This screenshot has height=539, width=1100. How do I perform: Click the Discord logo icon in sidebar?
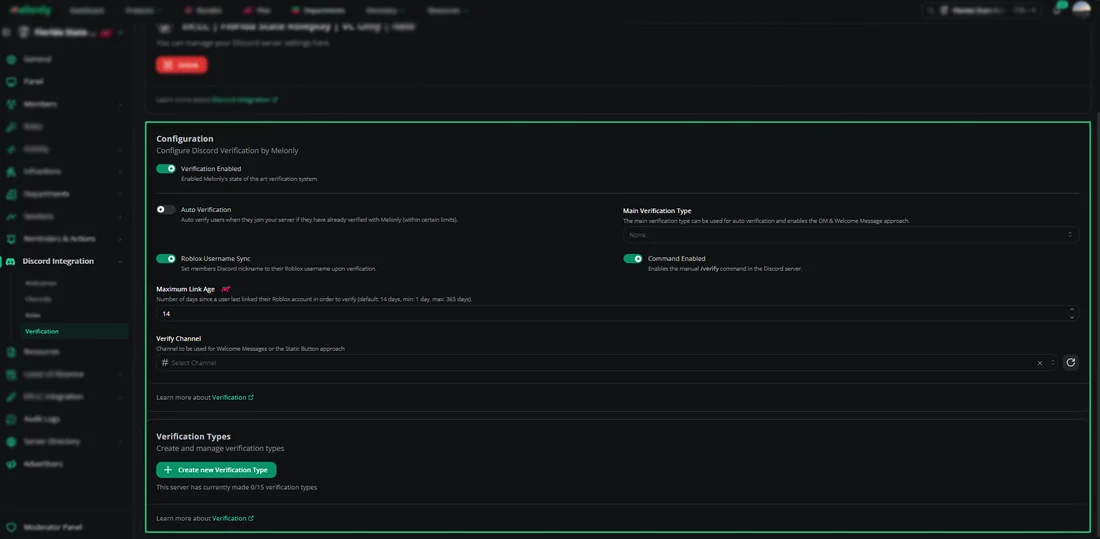pos(11,261)
